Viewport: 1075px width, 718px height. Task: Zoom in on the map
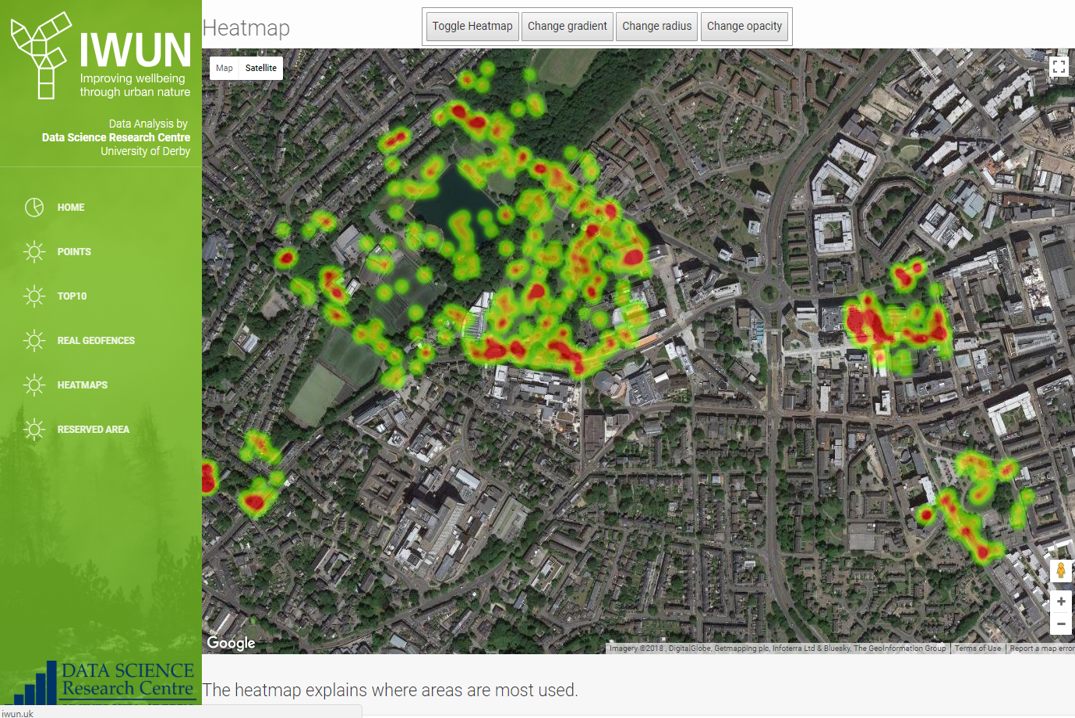pos(1060,602)
